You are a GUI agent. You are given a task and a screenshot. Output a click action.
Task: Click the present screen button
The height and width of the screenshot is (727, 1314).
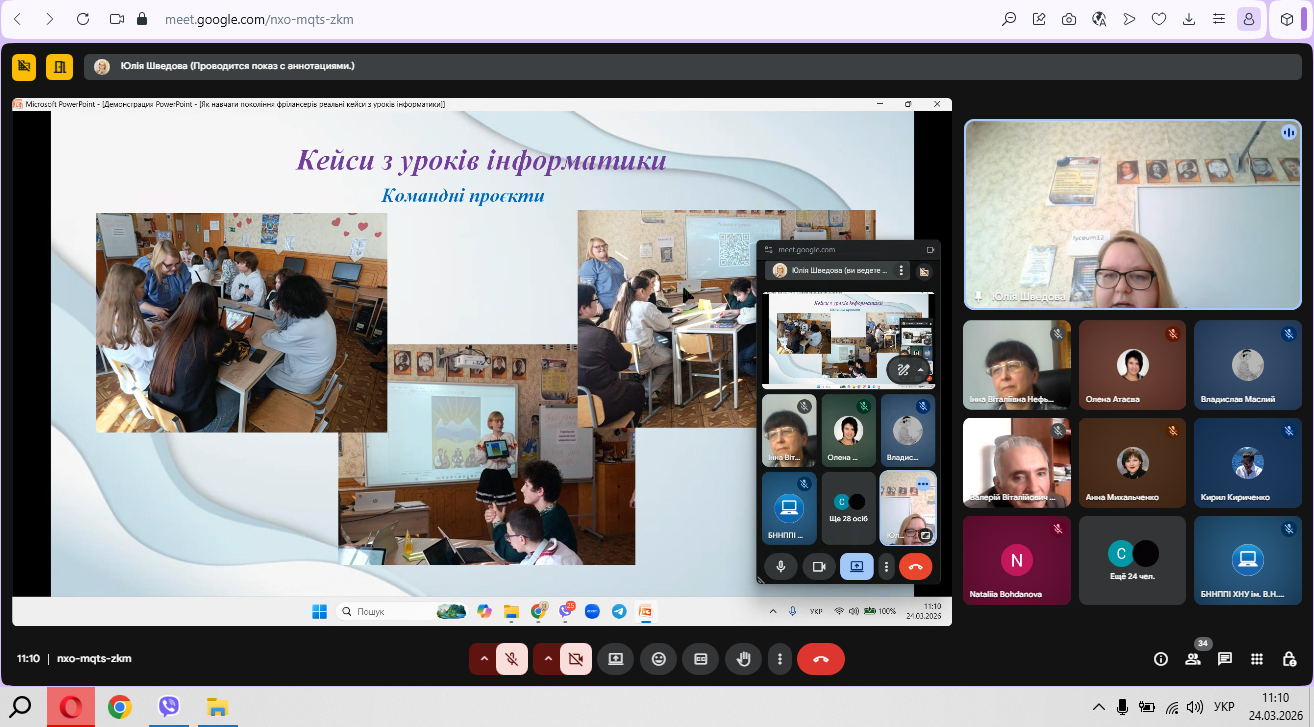pyautogui.click(x=616, y=659)
